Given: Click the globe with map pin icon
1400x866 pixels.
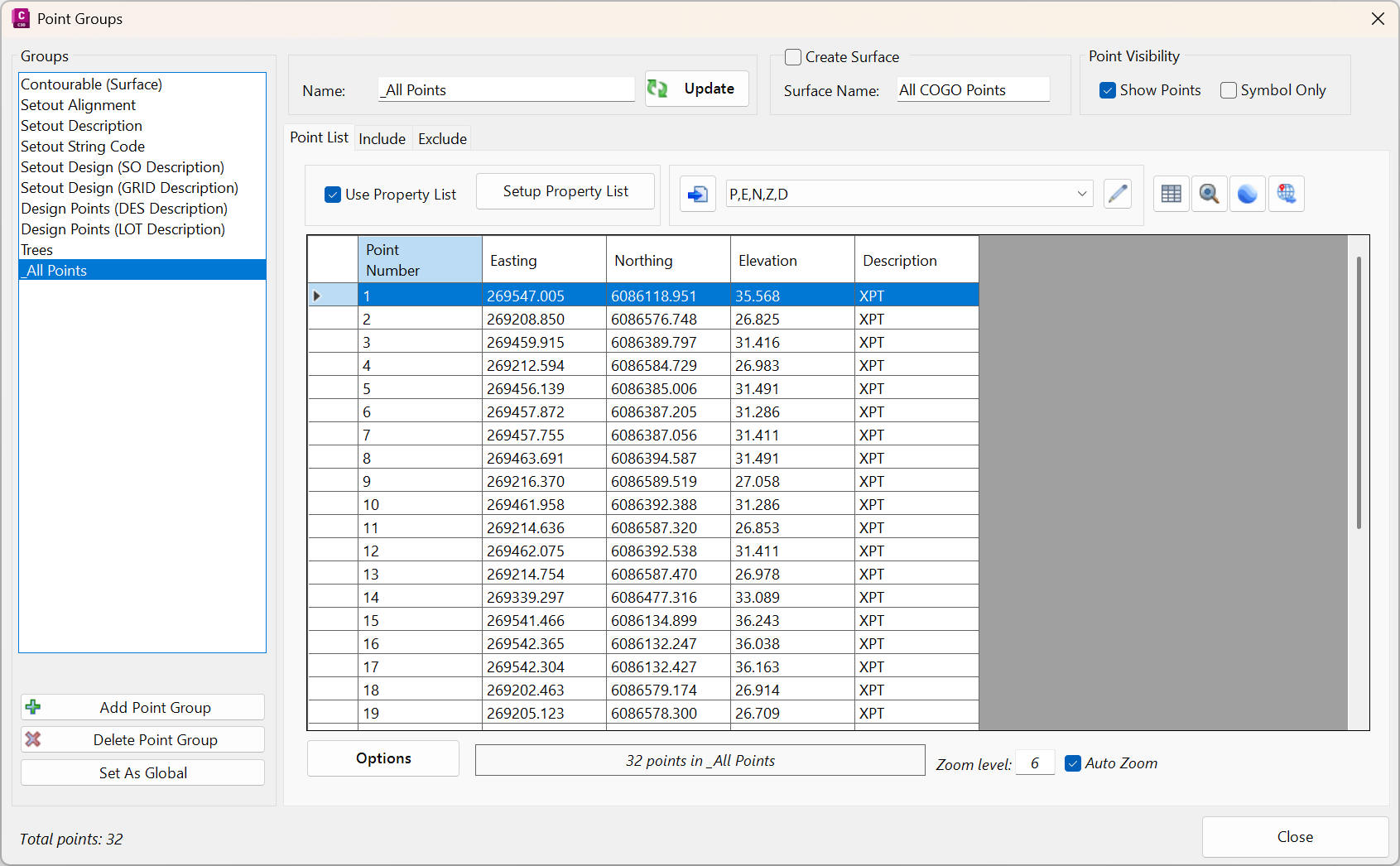Looking at the screenshot, I should 1286,195.
